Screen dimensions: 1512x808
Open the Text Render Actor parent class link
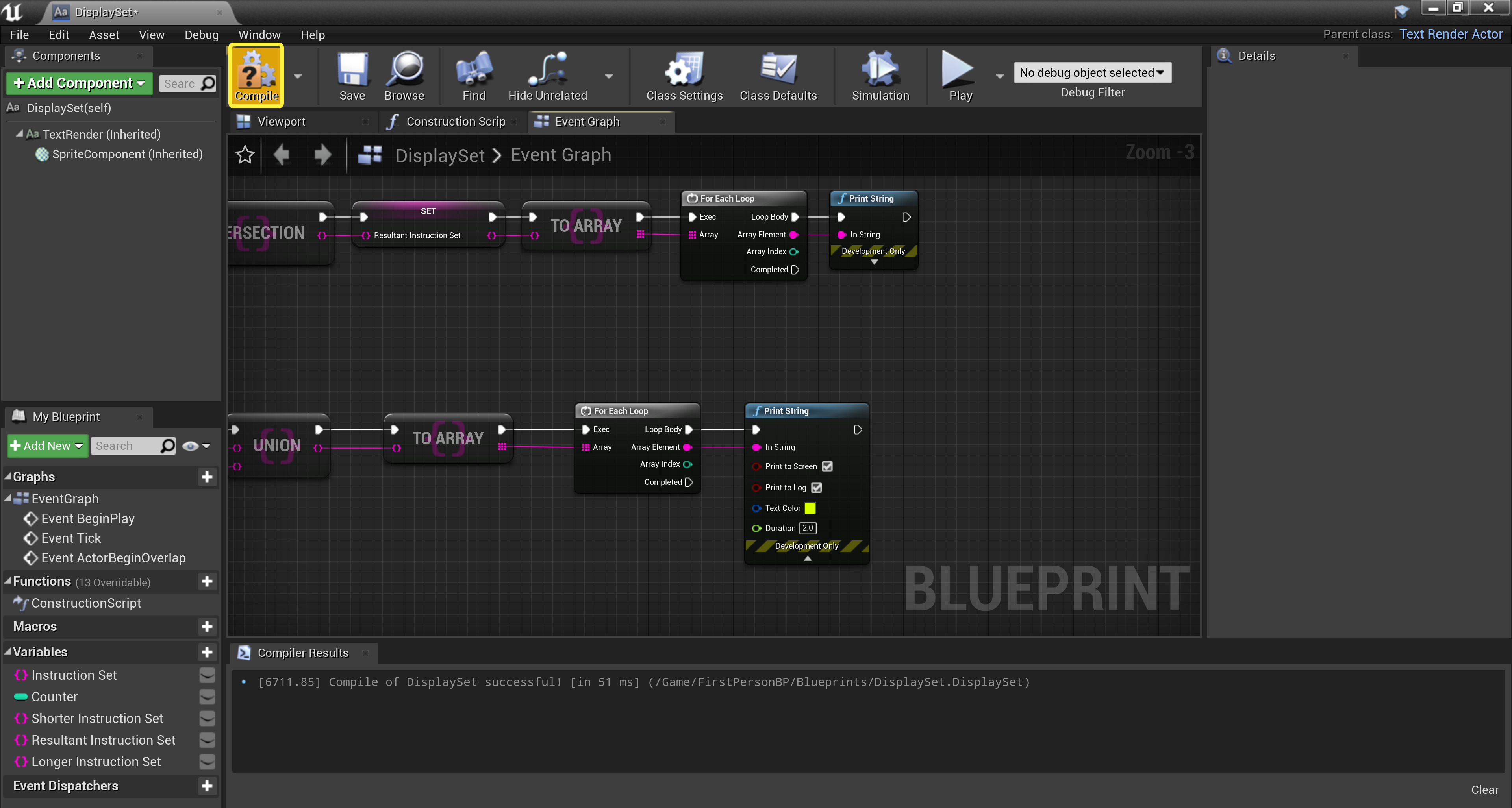coord(1450,34)
